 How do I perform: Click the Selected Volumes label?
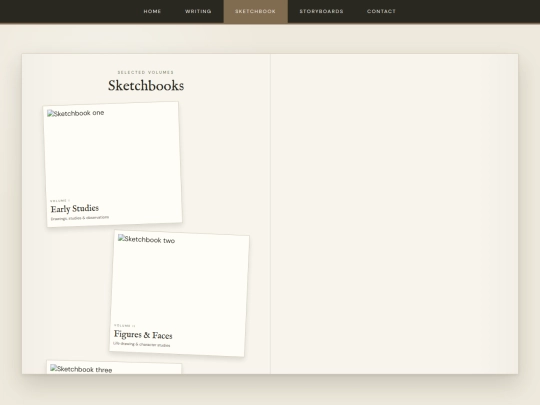point(146,72)
